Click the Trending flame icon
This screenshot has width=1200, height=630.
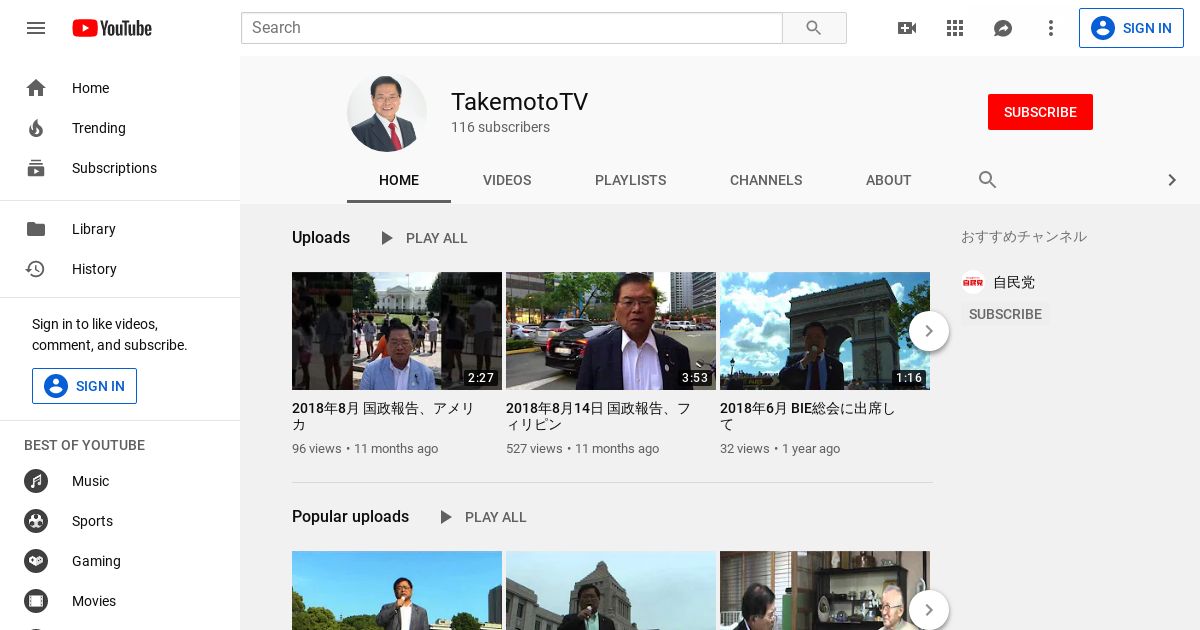coord(36,128)
